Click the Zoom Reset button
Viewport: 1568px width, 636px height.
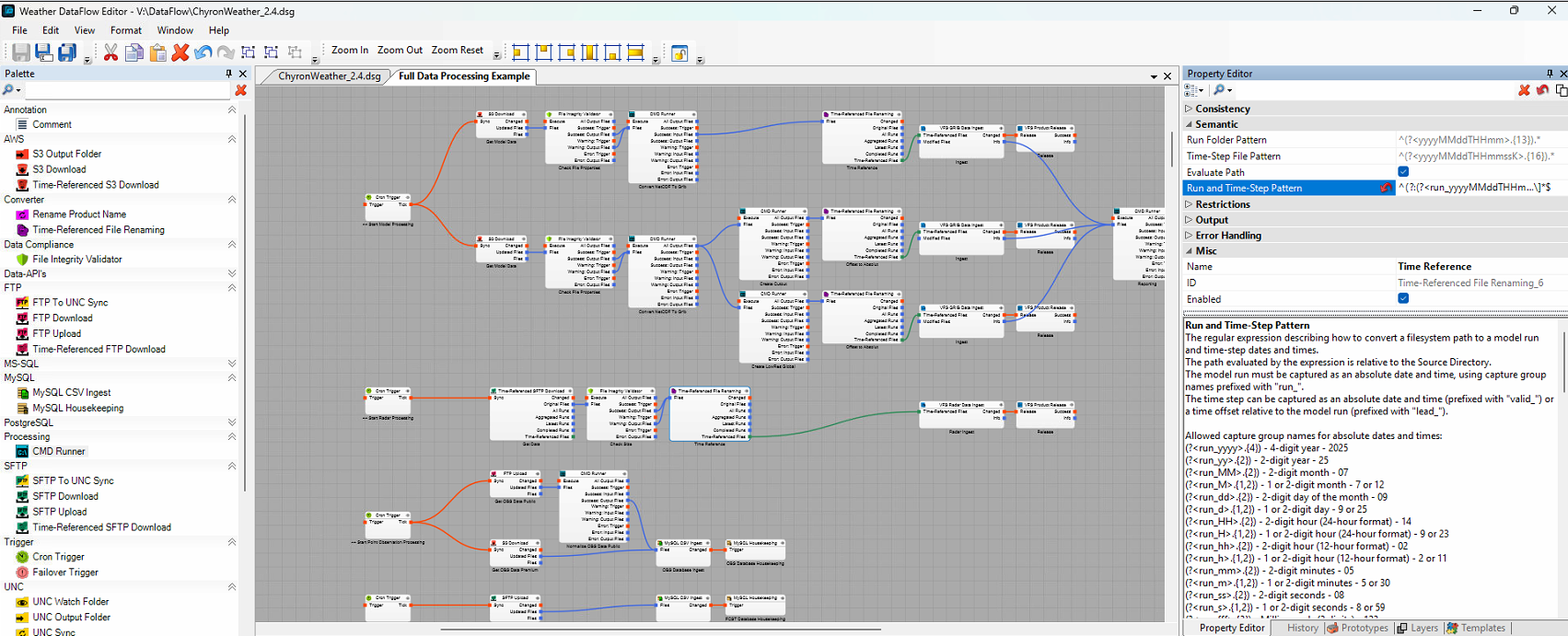pyautogui.click(x=457, y=50)
